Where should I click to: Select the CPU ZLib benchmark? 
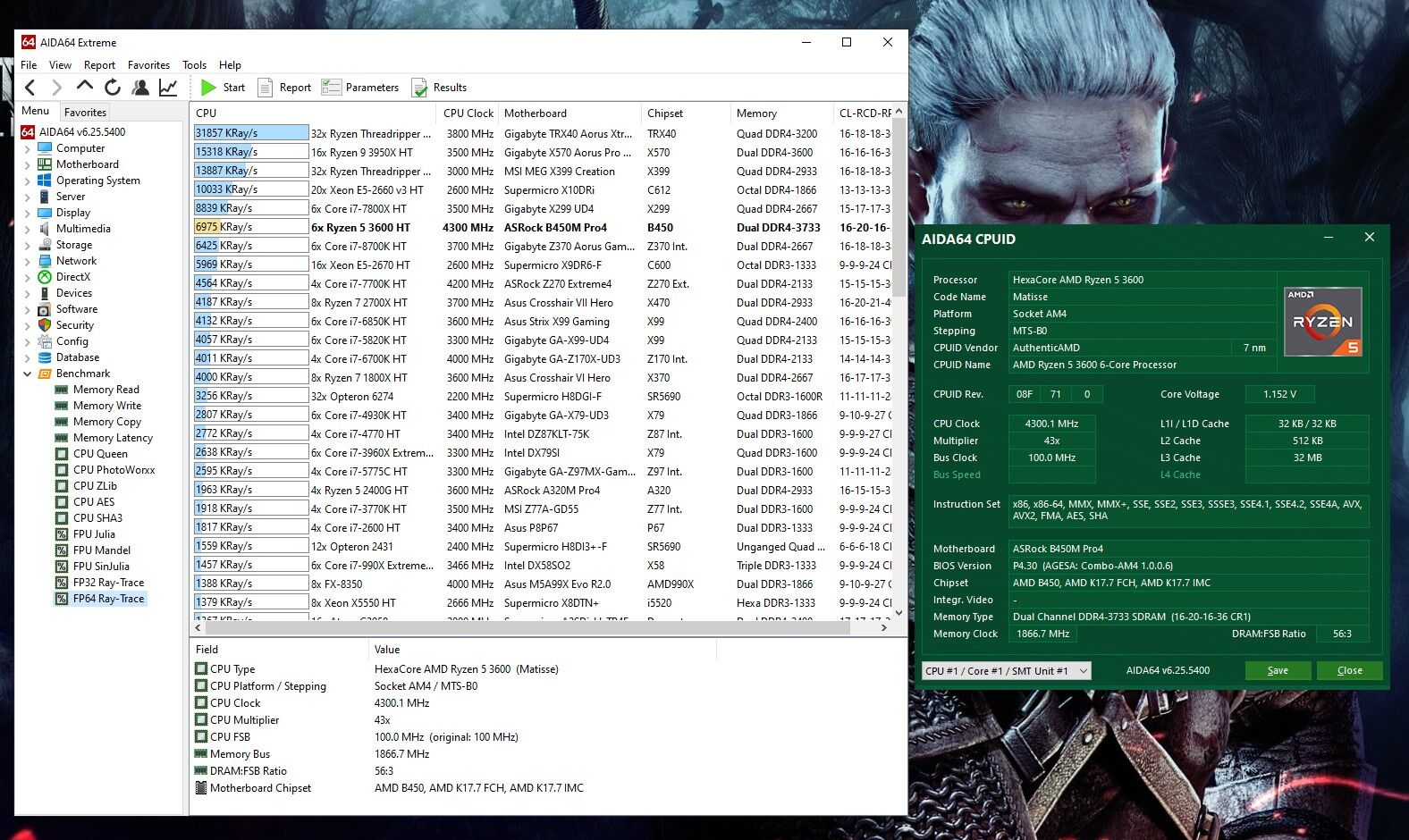coord(86,486)
